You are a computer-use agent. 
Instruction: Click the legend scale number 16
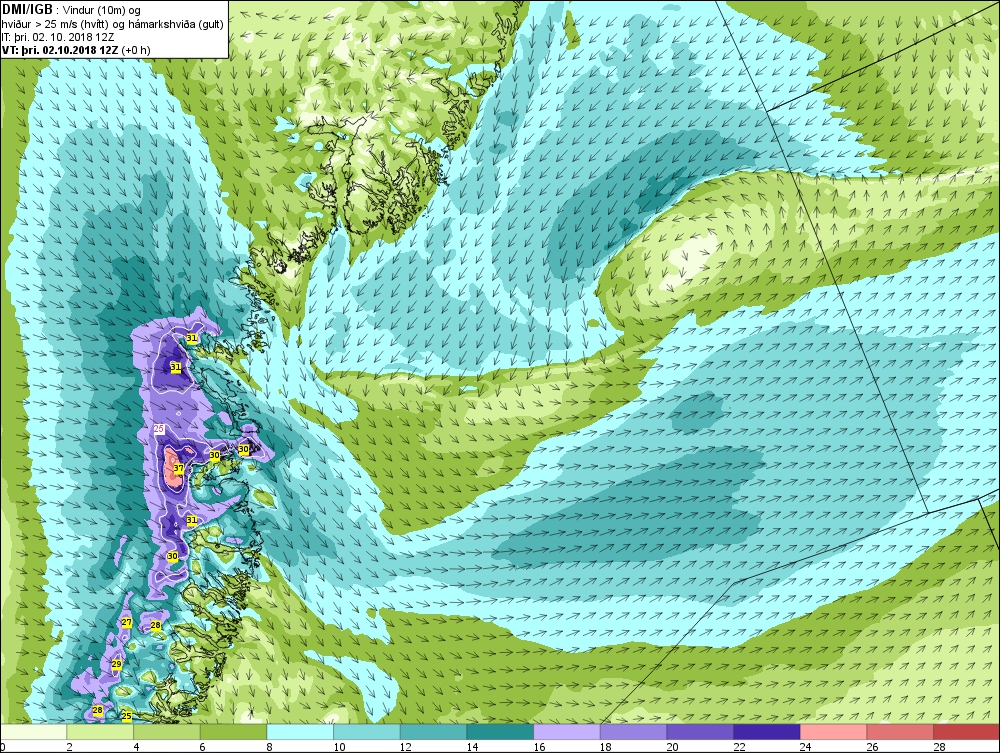[539, 747]
